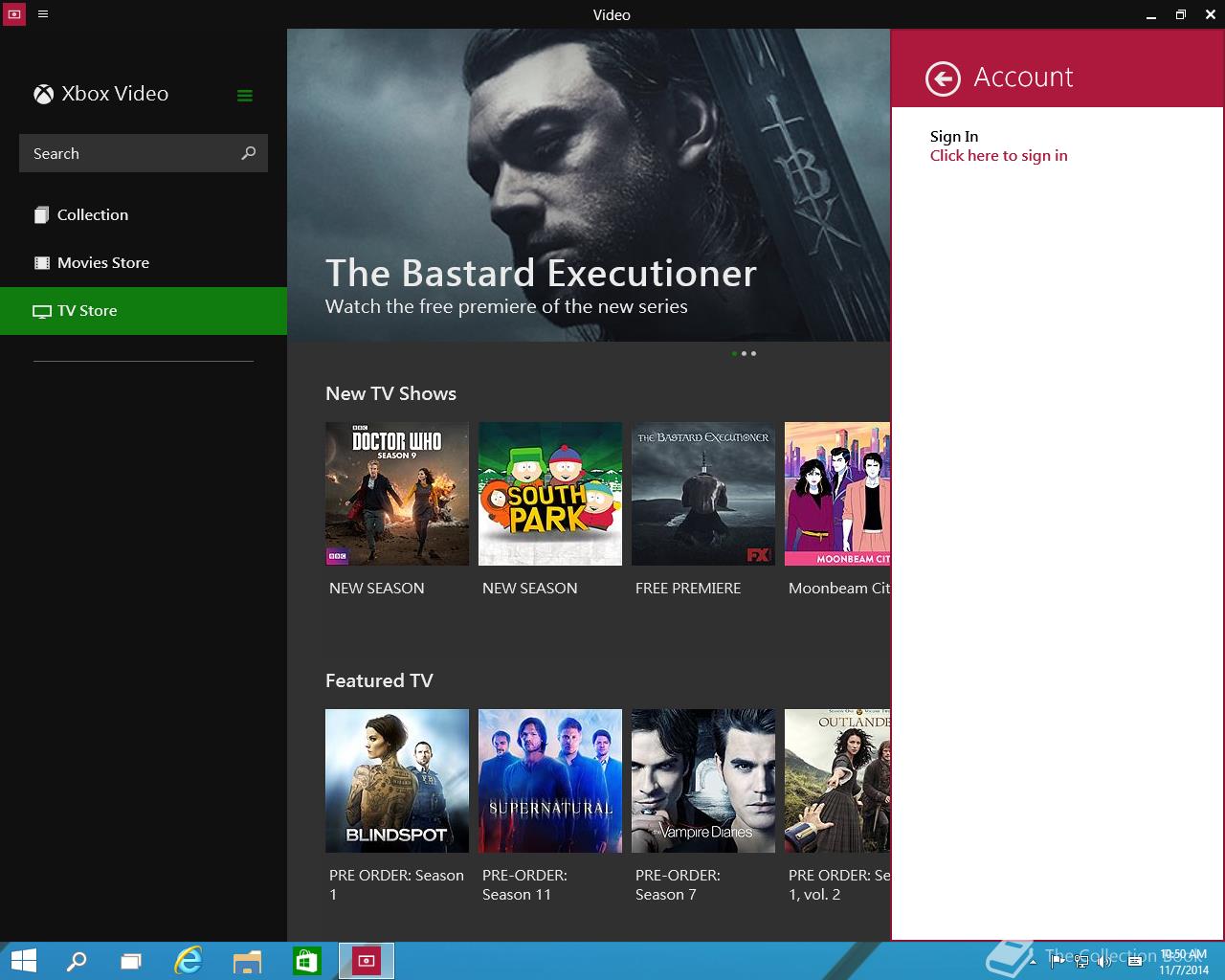Click the Sign In heading text
This screenshot has width=1225, height=980.
pyautogui.click(x=954, y=137)
